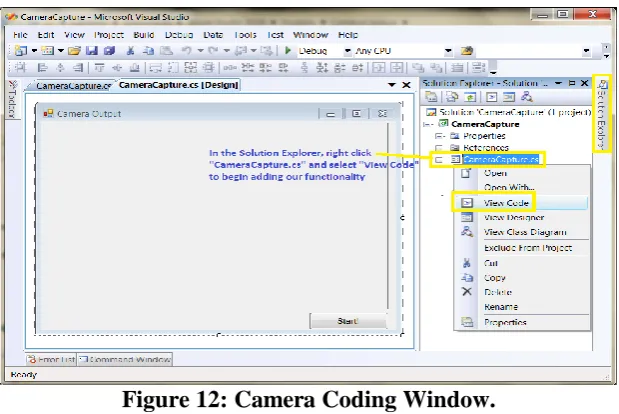619x414 pixels.
Task: Click the Save All icon
Action: pos(109,51)
